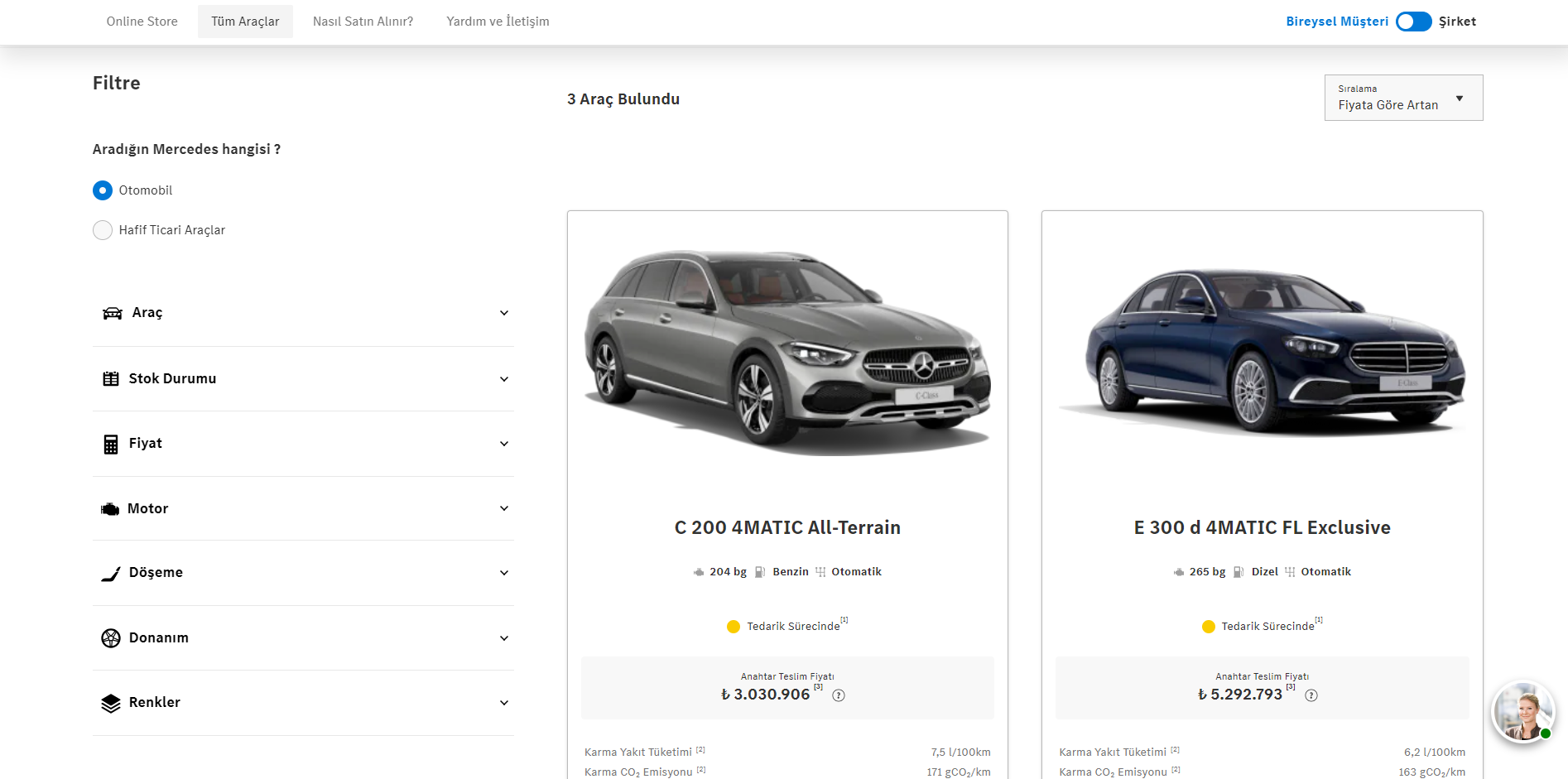Viewport: 1568px width, 779px height.
Task: Click '163 gCO₂/km' emission value
Action: click(1432, 772)
